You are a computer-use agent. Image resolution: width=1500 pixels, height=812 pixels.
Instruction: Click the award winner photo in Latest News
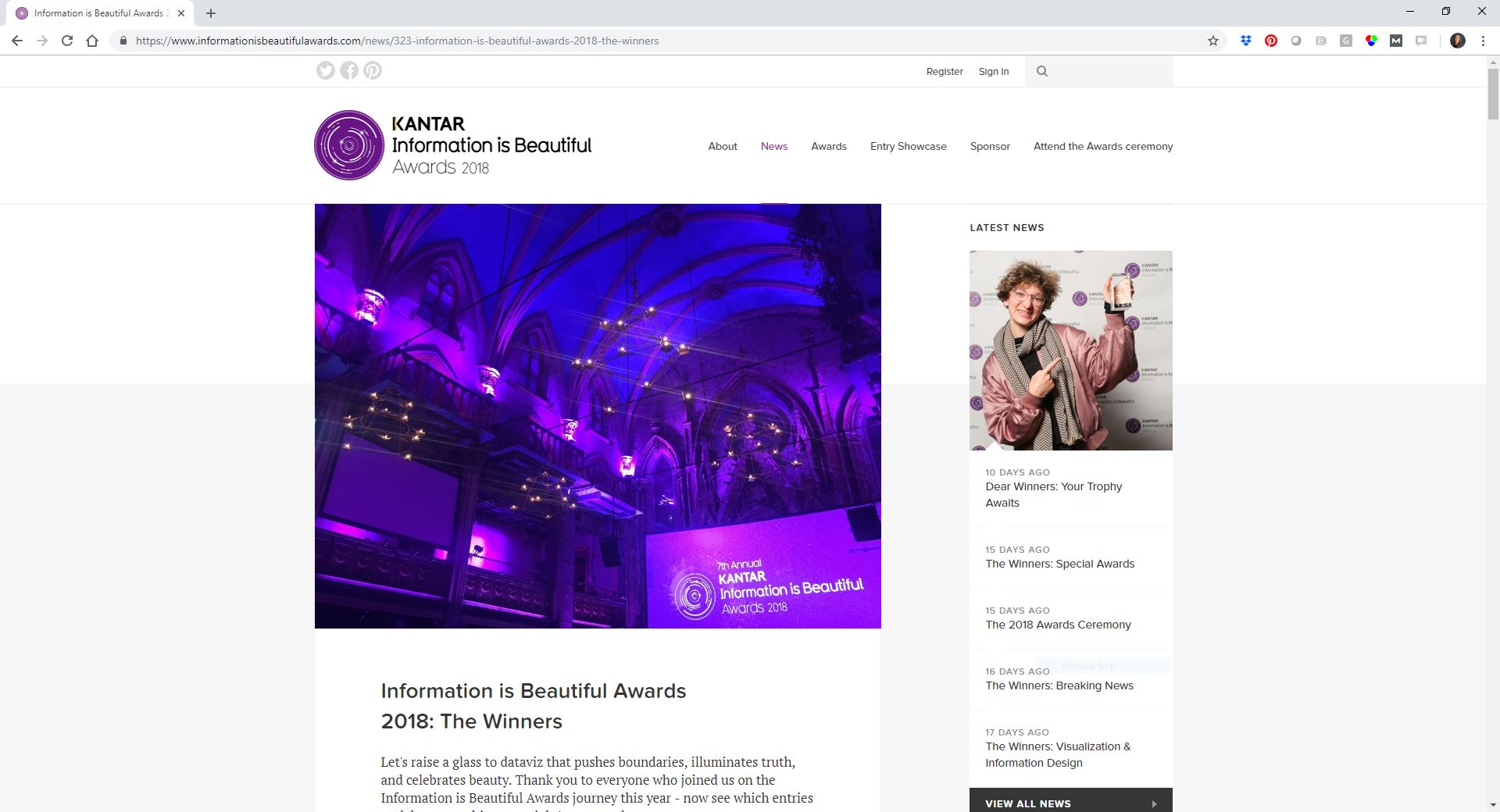(1070, 350)
